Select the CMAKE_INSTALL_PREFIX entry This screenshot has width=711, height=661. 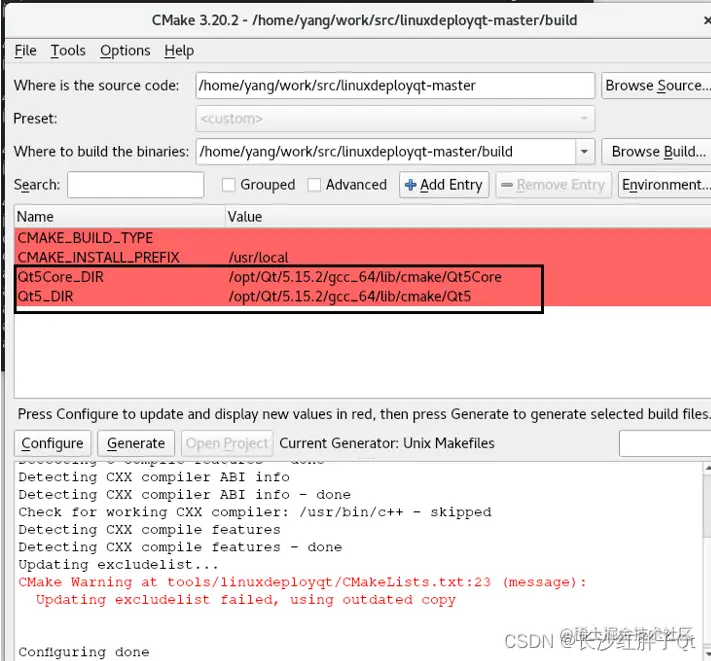coord(98,258)
